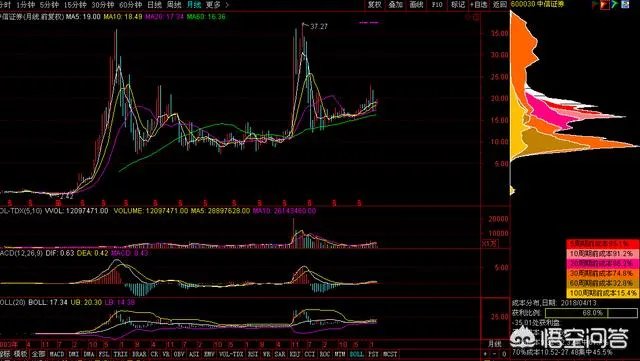The width and height of the screenshot is (640, 361).
Task: Switch chart to 5分钟 period
Action: [49, 5]
